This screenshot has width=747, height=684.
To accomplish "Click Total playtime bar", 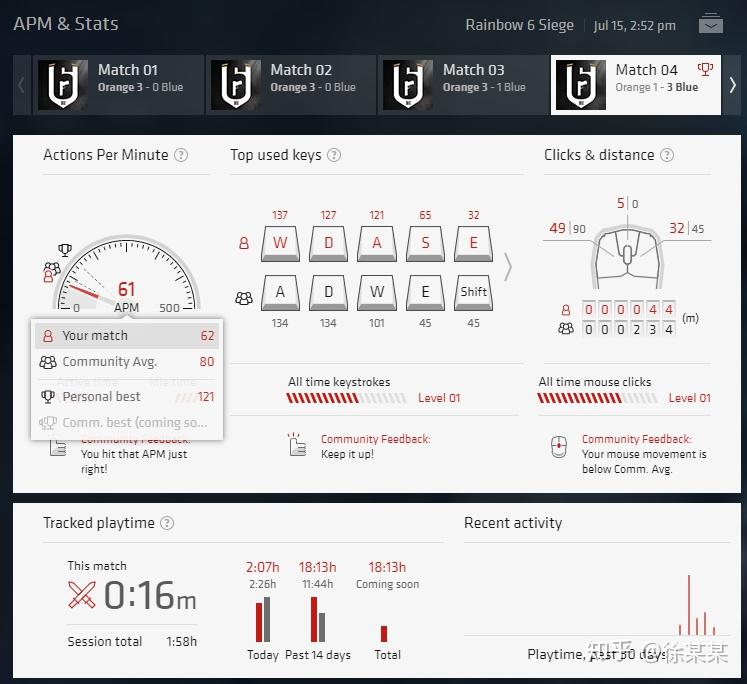I will [x=384, y=634].
